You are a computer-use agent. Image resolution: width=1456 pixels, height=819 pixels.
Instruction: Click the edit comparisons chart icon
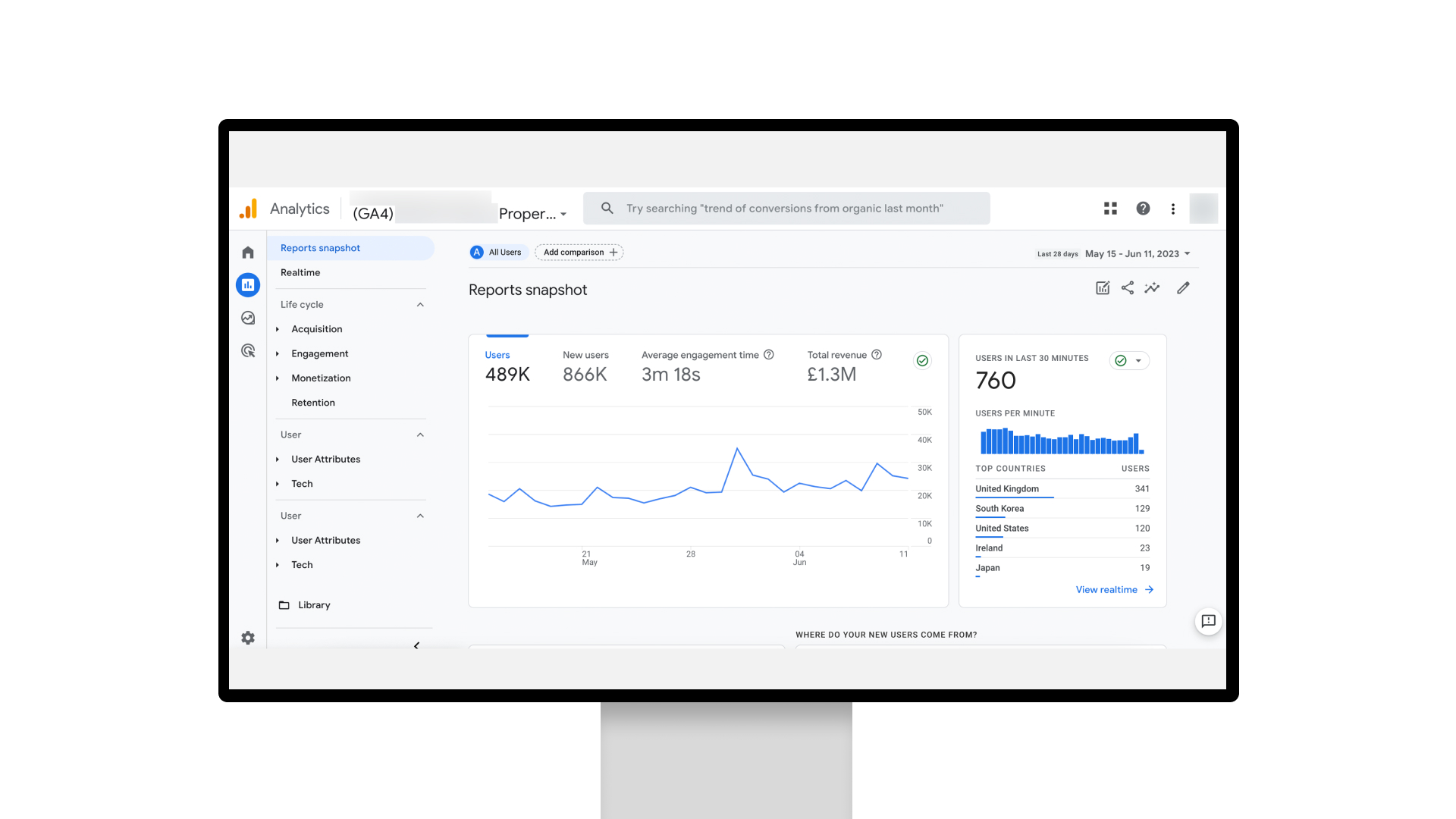pos(1103,288)
